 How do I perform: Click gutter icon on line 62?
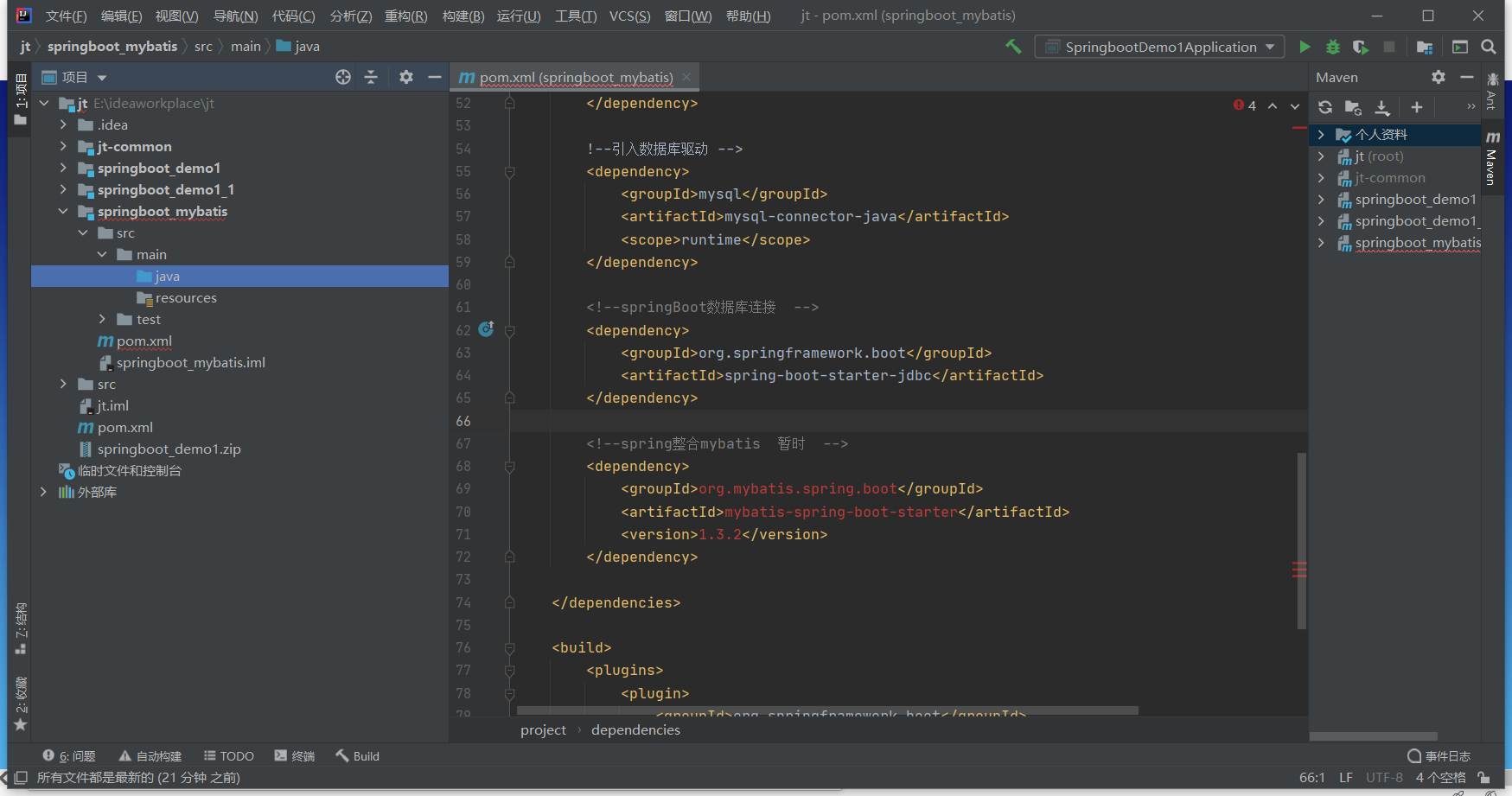486,328
